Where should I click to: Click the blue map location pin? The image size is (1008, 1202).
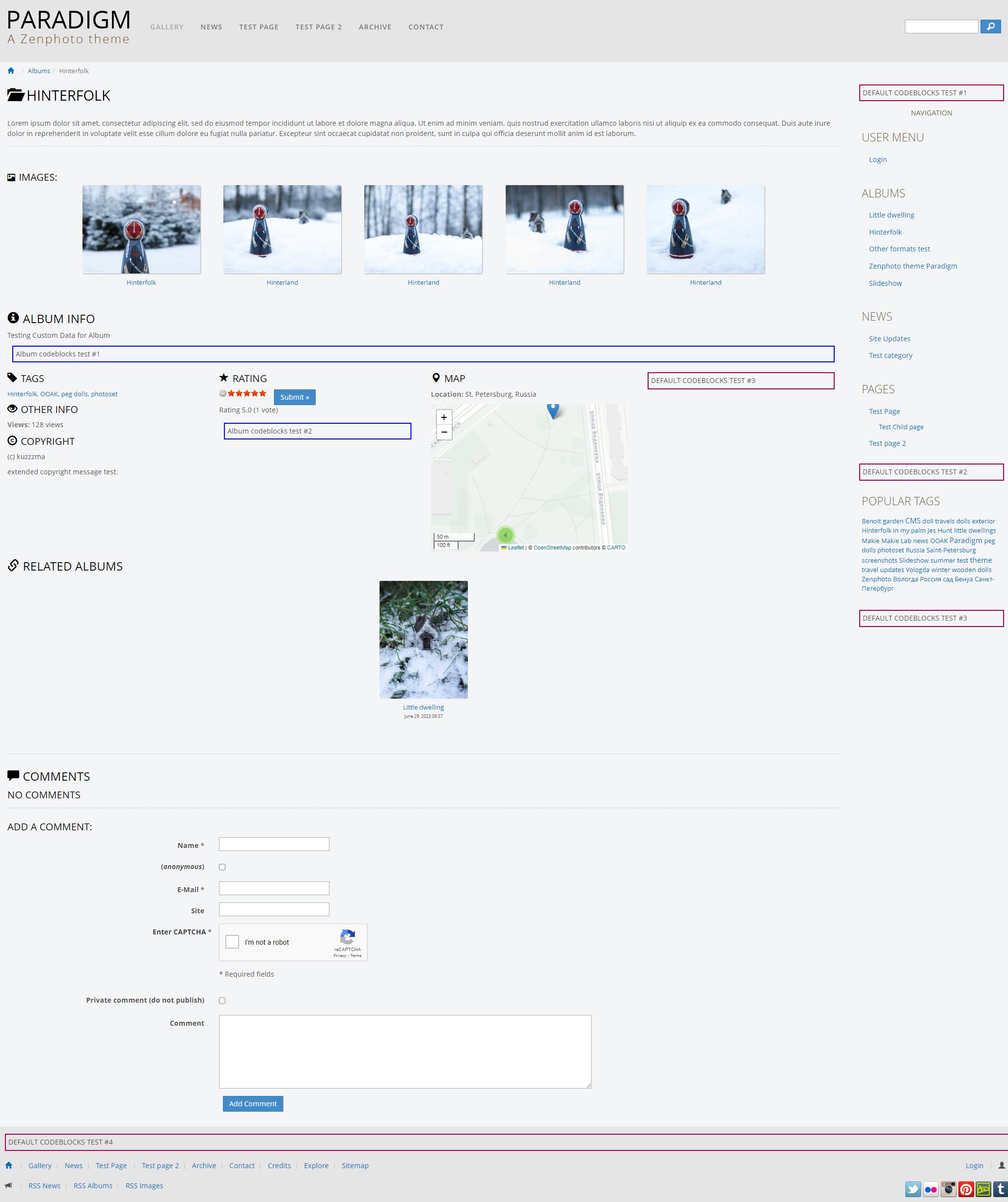point(552,410)
